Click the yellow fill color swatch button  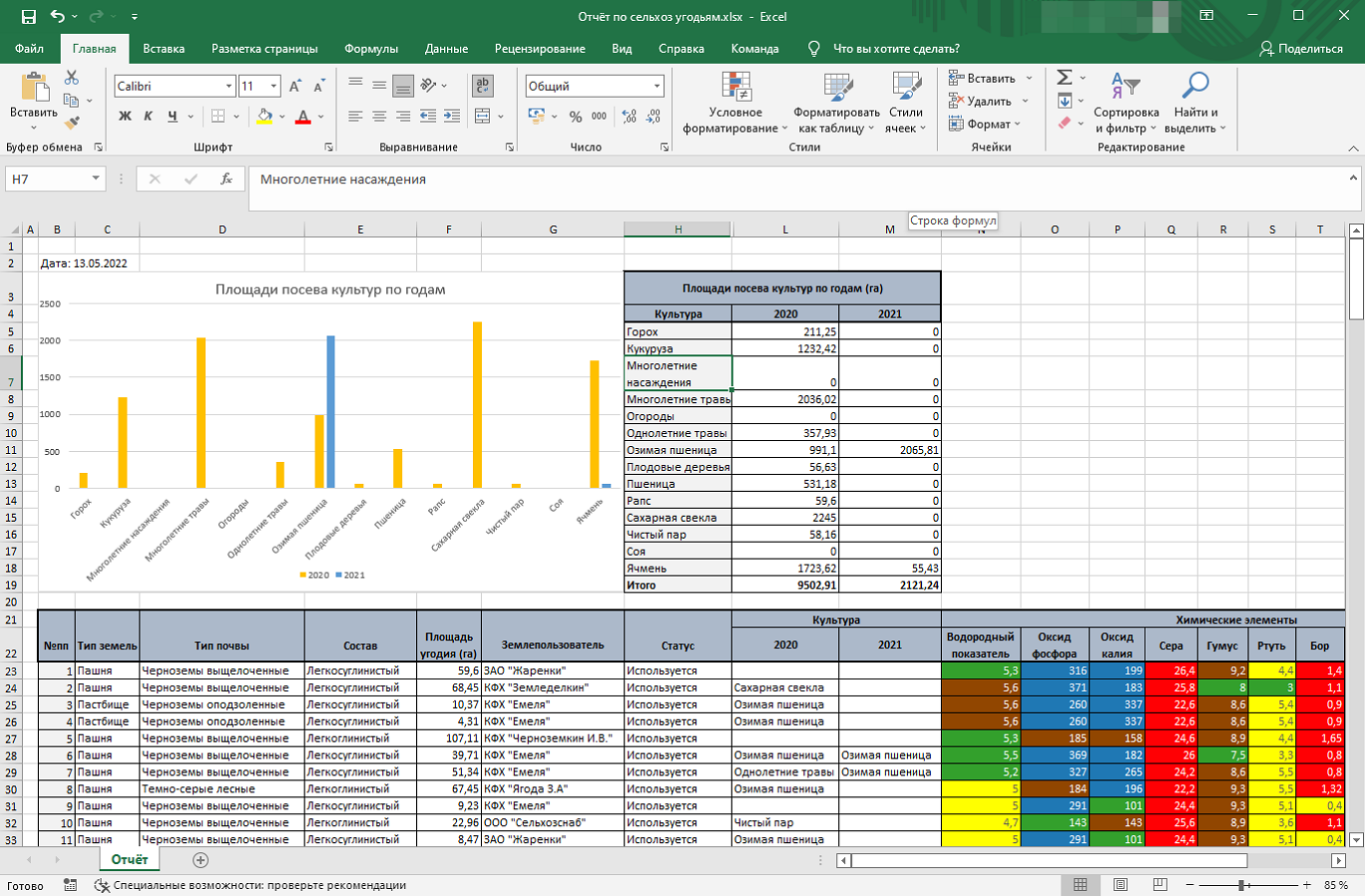(x=264, y=117)
